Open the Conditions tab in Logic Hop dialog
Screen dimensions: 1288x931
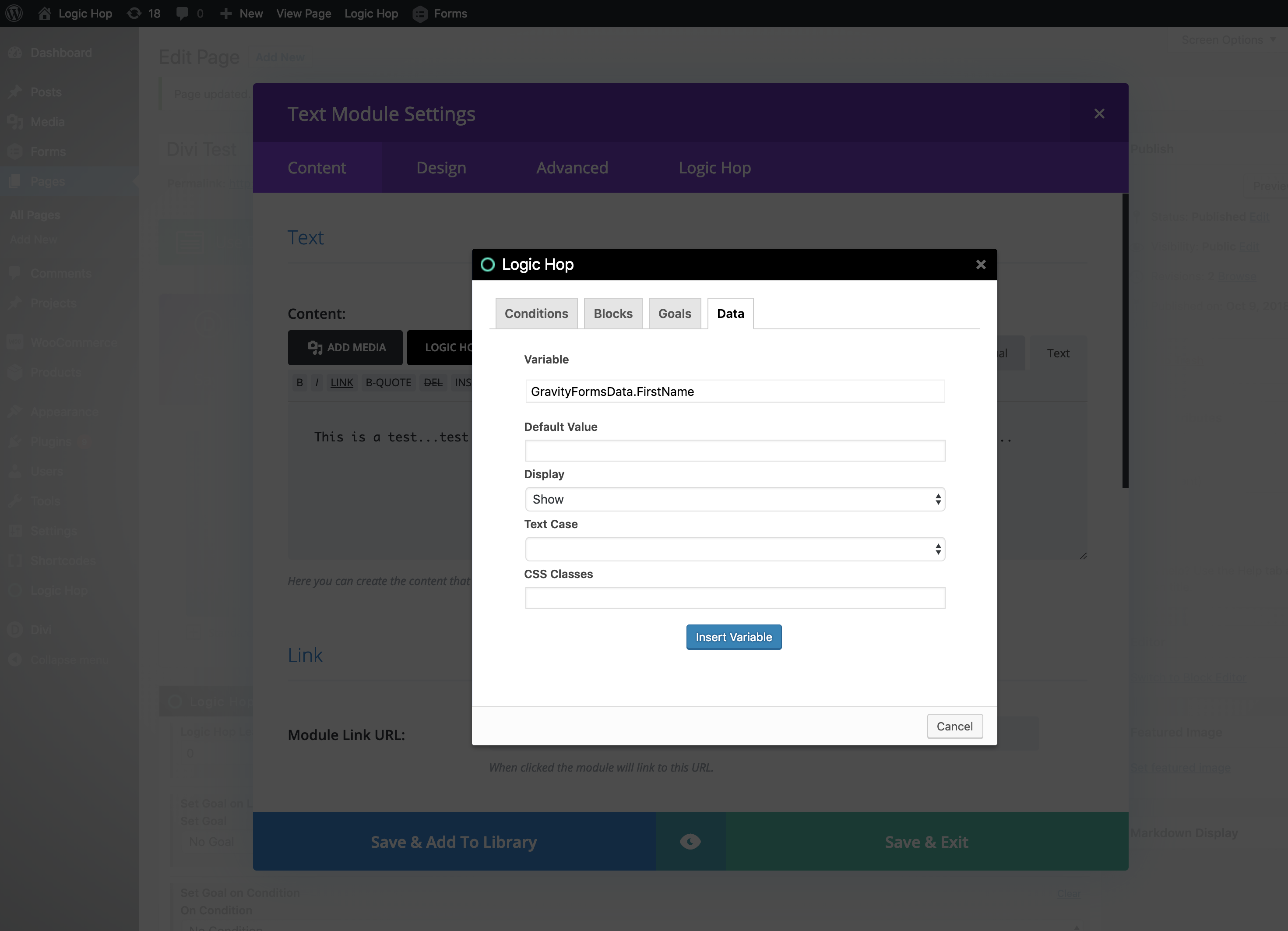(x=536, y=313)
